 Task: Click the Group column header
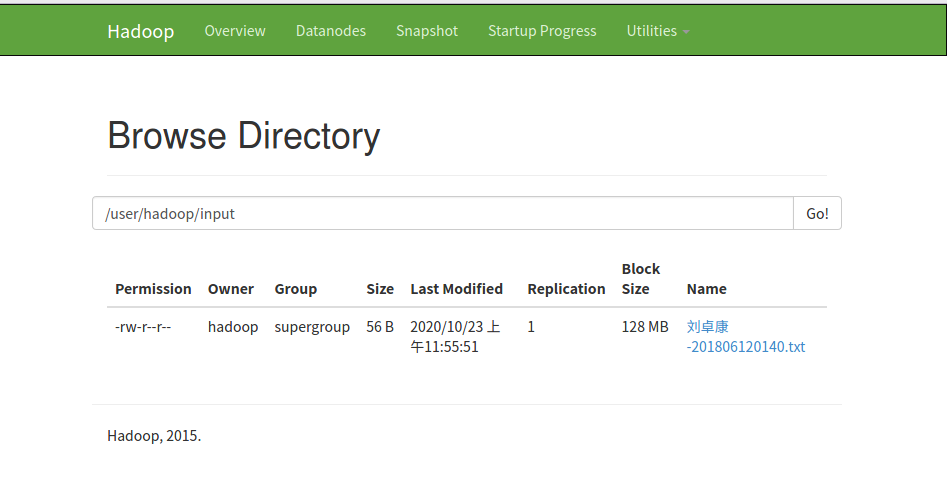click(x=296, y=289)
